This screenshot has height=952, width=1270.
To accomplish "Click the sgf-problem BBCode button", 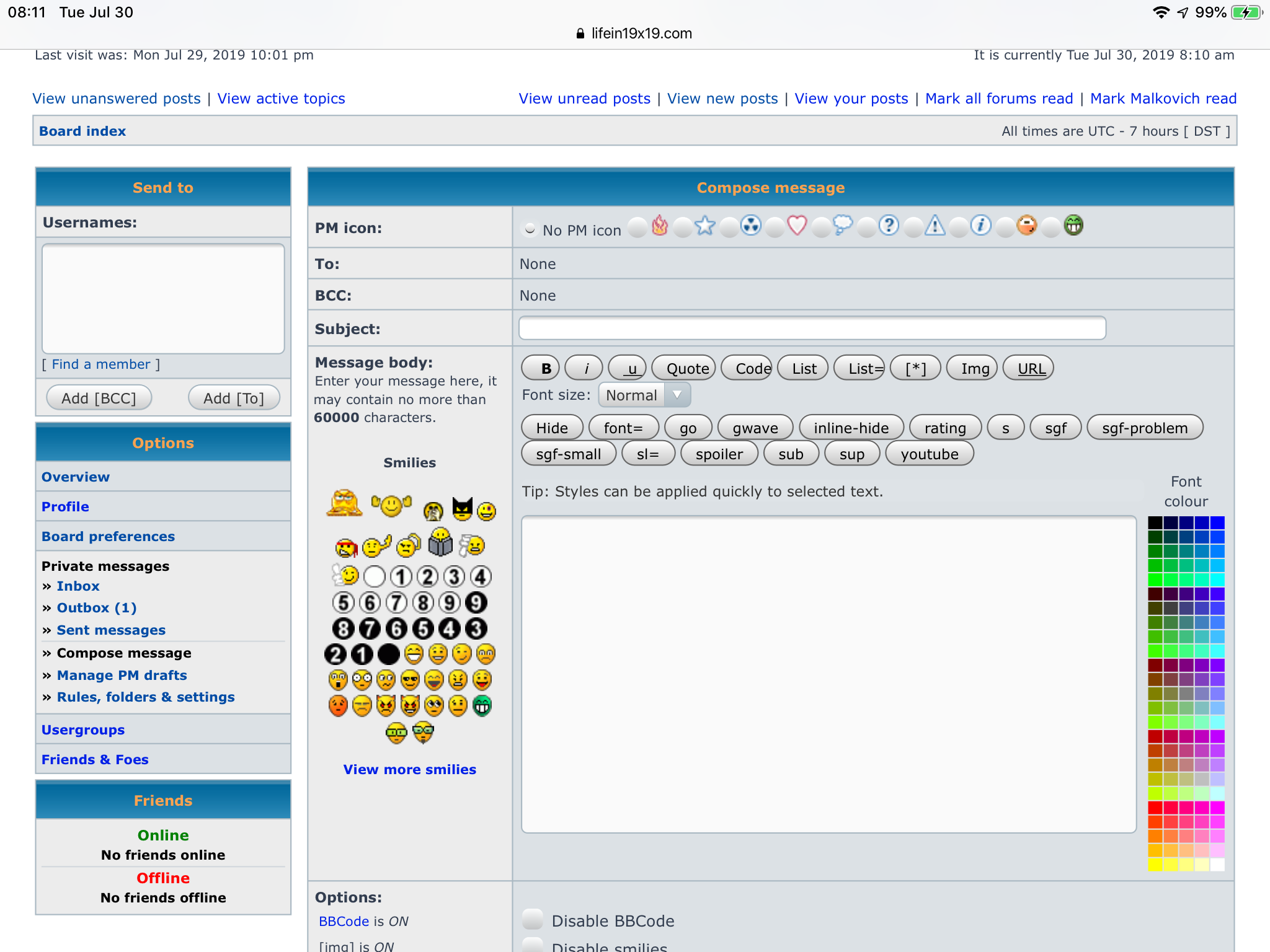I will coord(1144,428).
